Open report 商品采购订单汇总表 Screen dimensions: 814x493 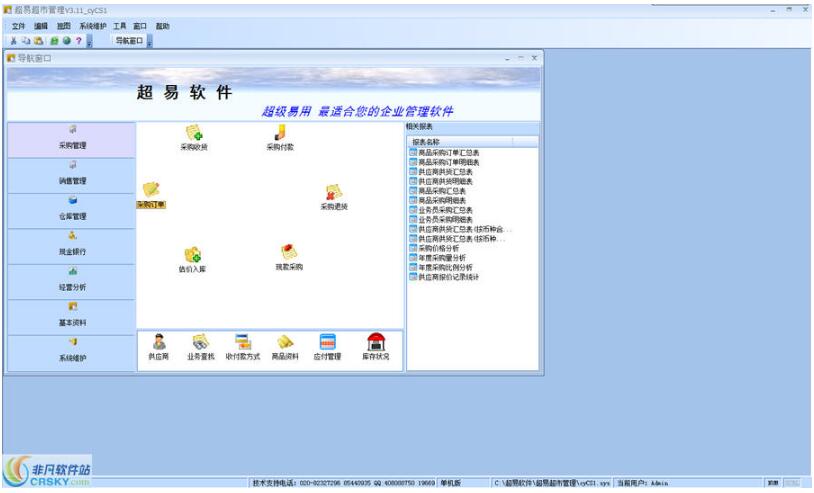click(x=449, y=153)
